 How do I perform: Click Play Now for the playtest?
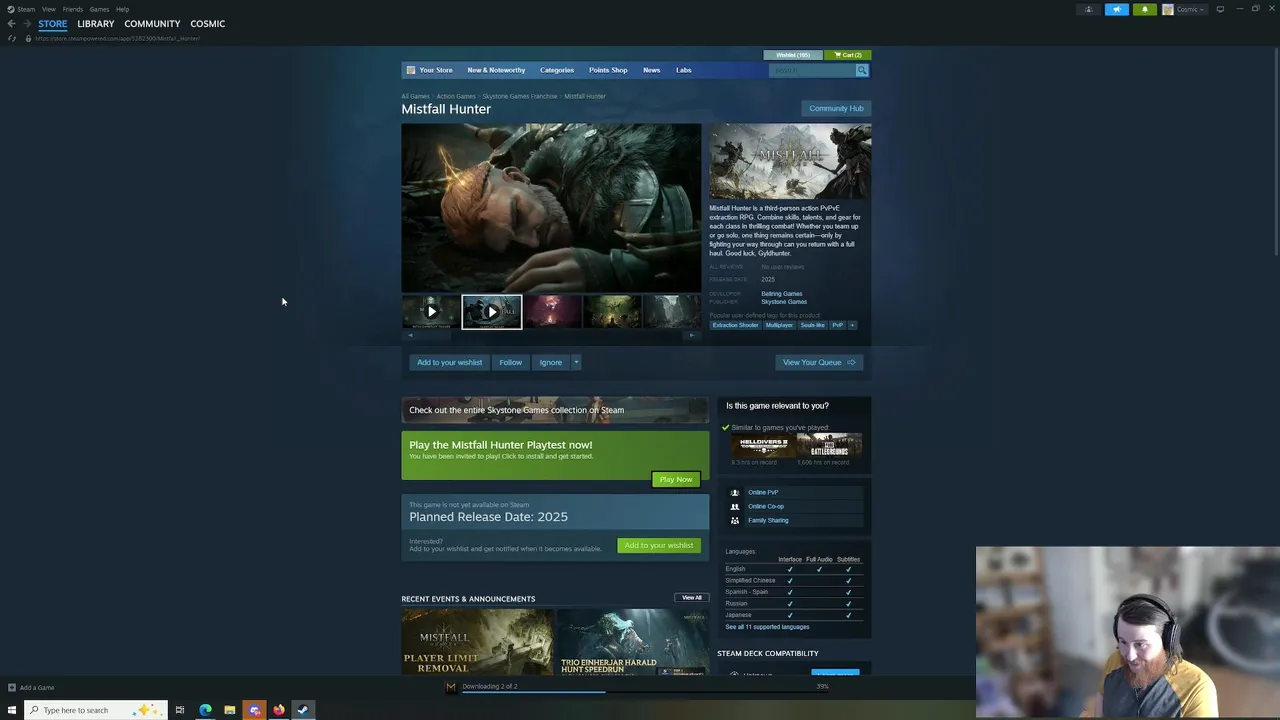coord(675,479)
